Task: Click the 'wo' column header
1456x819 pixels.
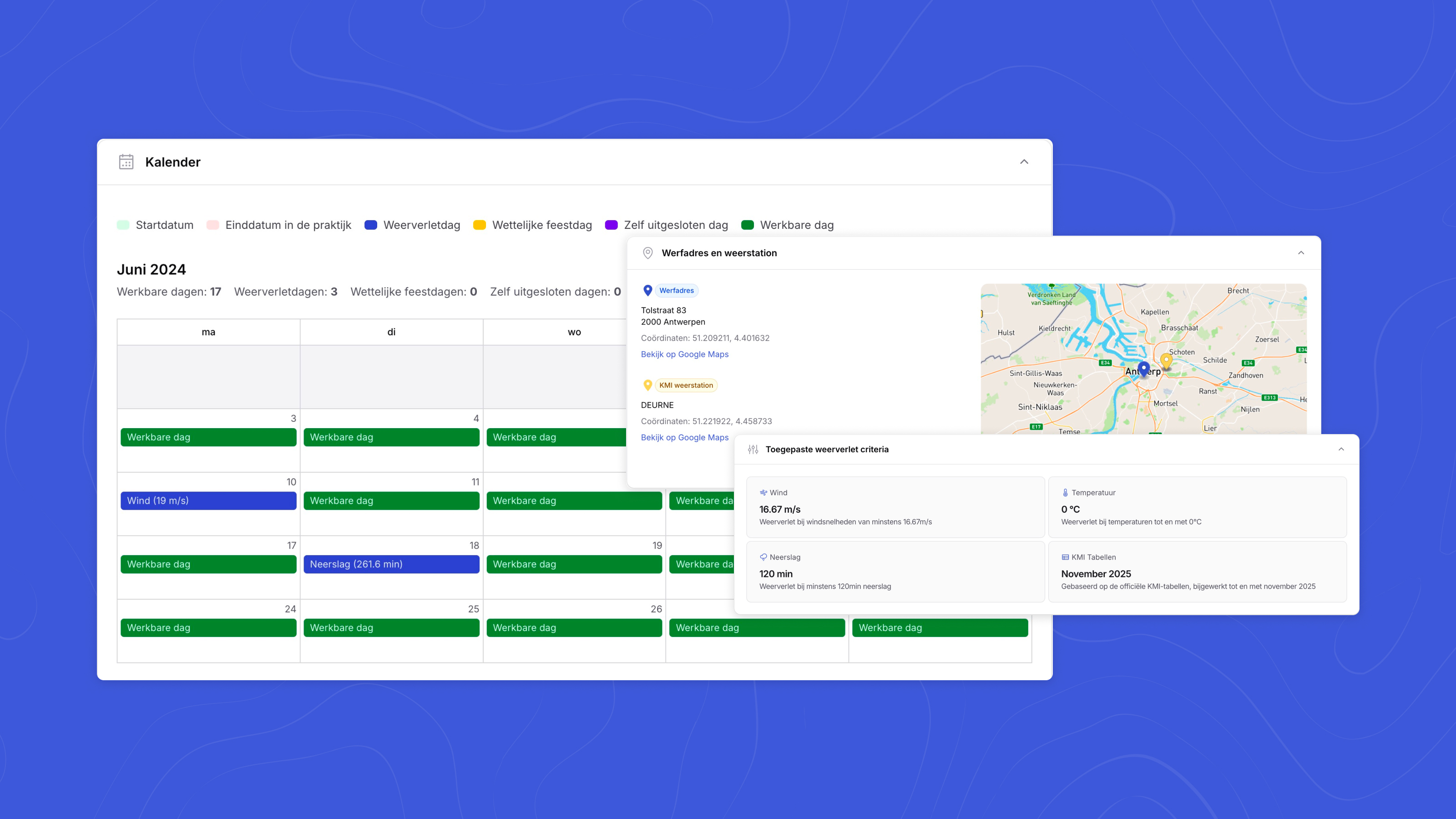Action: tap(574, 332)
